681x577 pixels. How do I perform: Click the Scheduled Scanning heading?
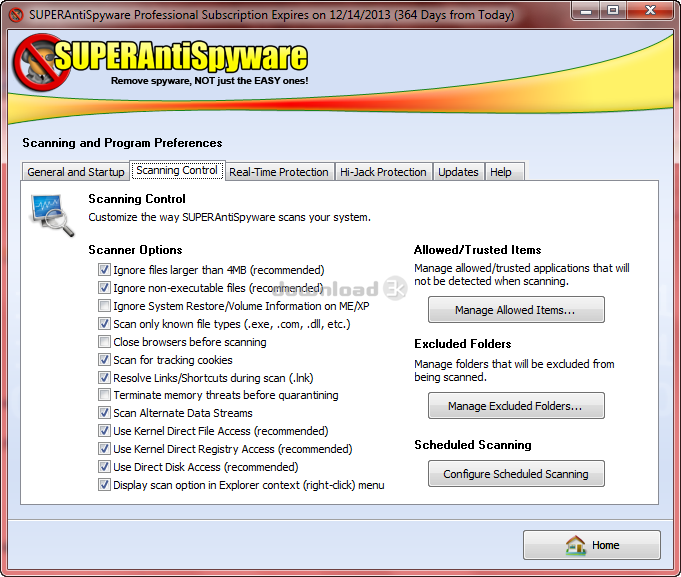tap(473, 445)
